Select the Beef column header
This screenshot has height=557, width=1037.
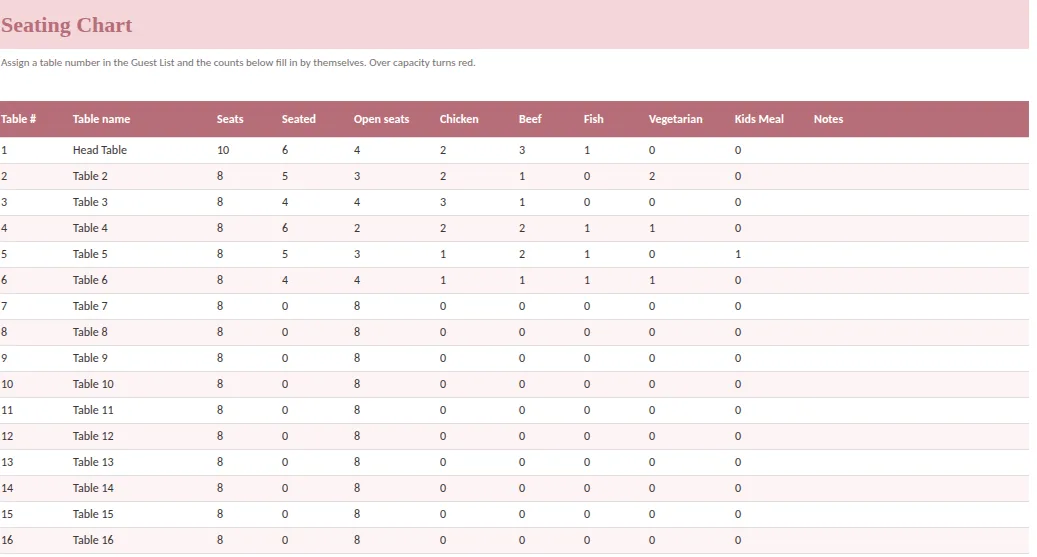point(530,119)
